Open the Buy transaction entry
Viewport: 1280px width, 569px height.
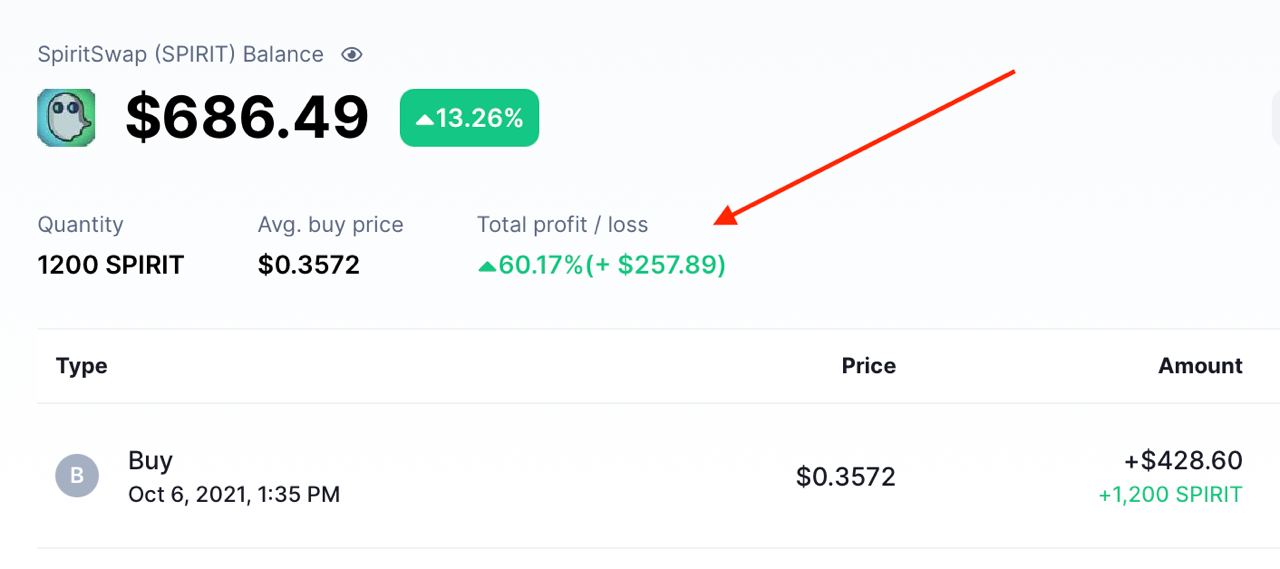point(150,461)
